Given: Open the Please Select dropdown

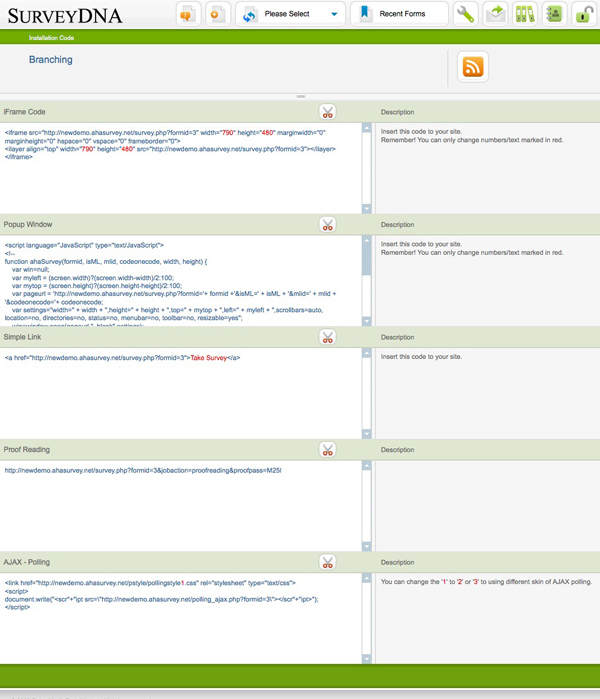Looking at the screenshot, I should 291,14.
